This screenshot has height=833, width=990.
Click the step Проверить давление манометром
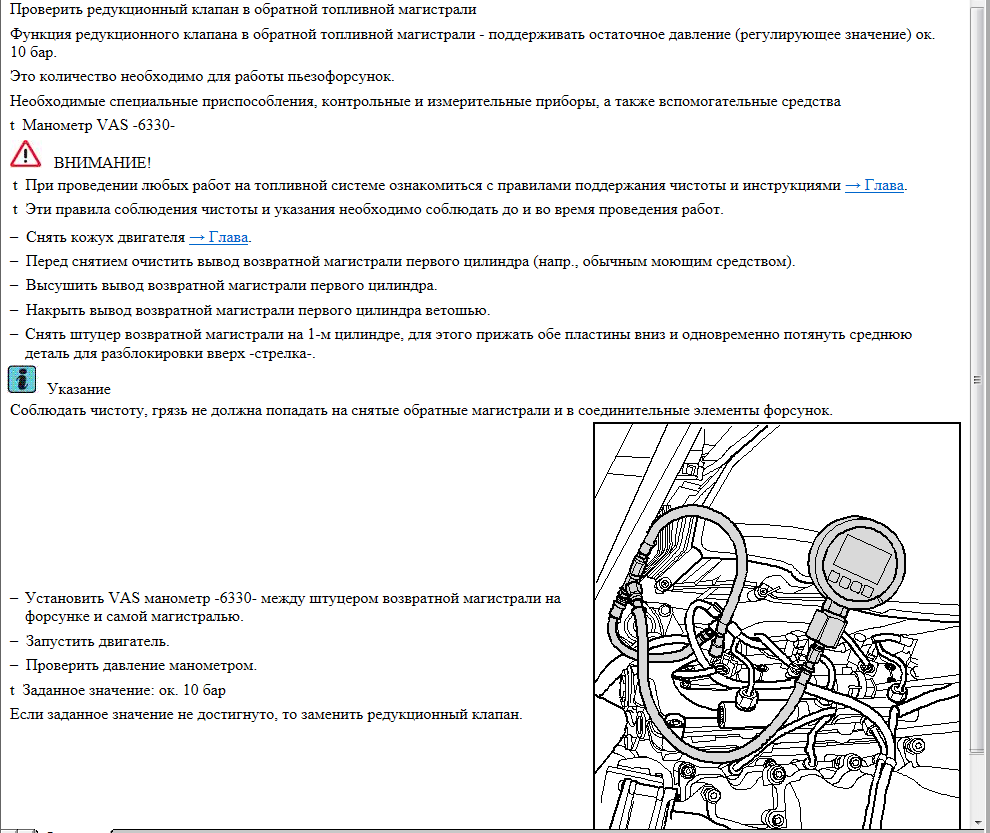[x=141, y=665]
